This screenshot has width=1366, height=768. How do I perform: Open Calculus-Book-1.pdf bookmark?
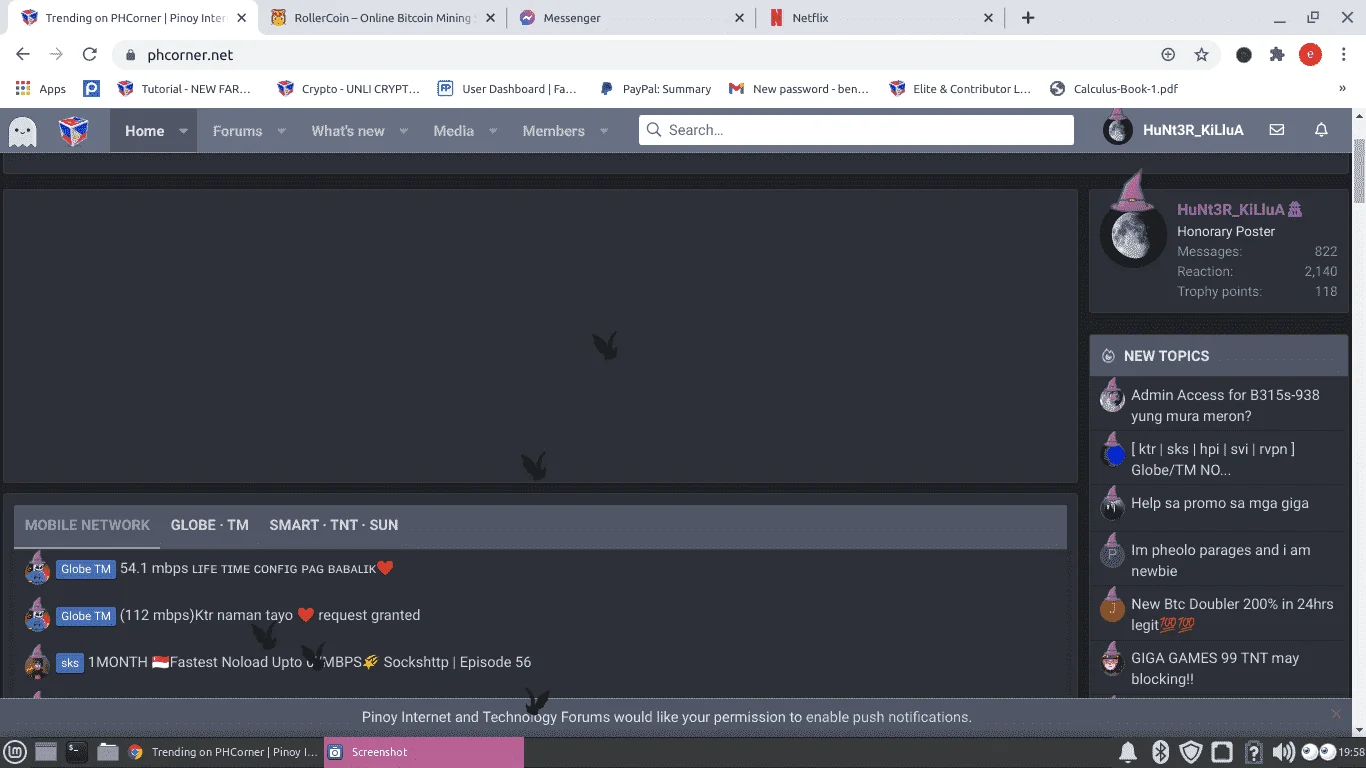[x=1114, y=89]
